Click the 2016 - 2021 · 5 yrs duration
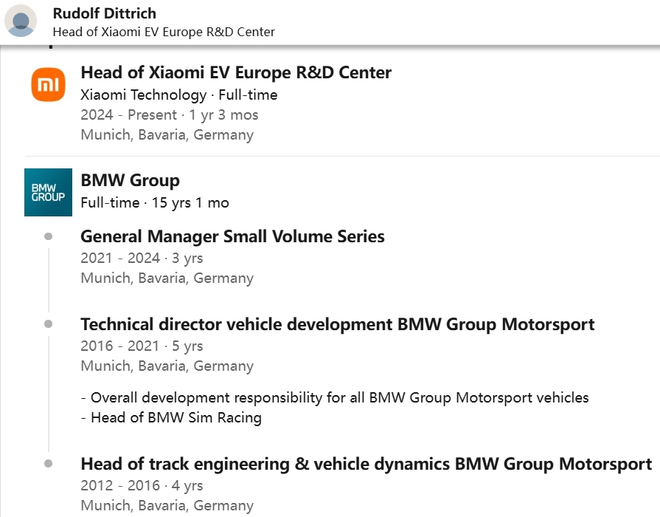The height and width of the screenshot is (517, 660). click(x=142, y=346)
